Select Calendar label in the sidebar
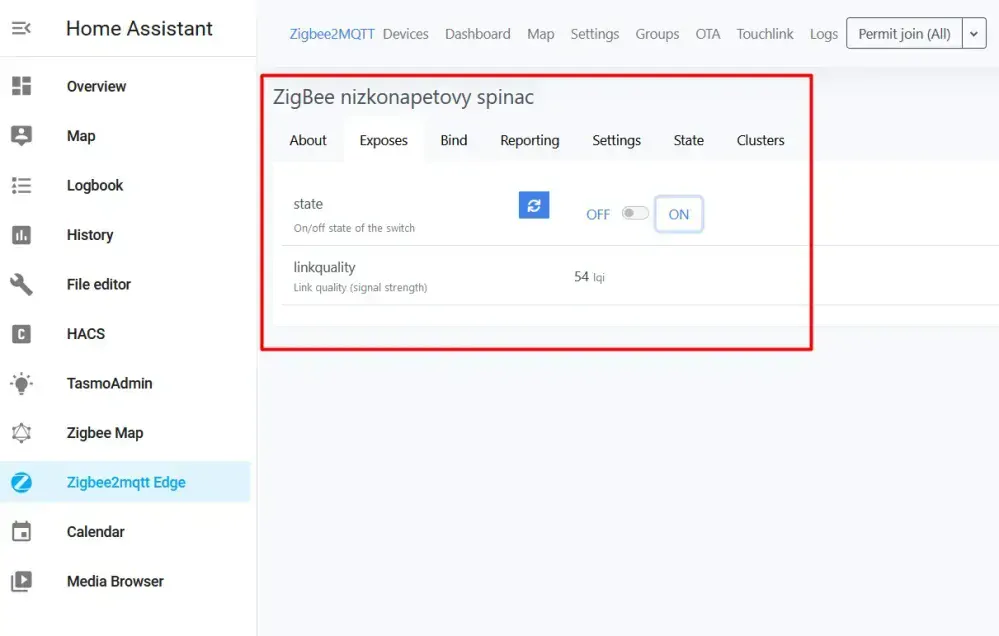This screenshot has width=999, height=636. click(96, 531)
